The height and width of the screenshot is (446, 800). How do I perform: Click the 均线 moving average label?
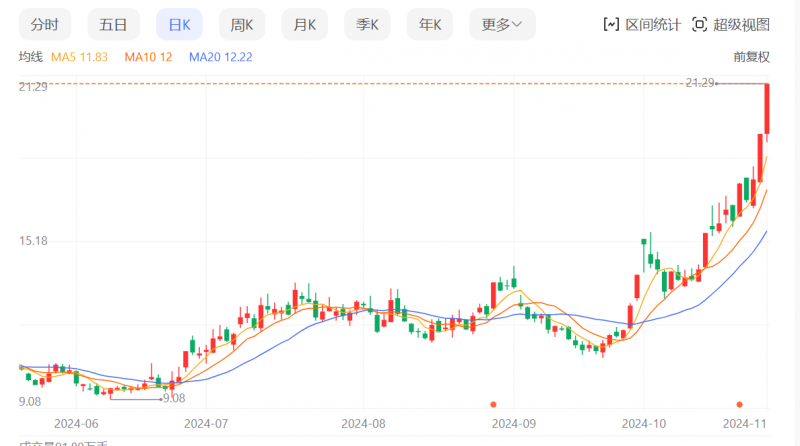[30, 57]
